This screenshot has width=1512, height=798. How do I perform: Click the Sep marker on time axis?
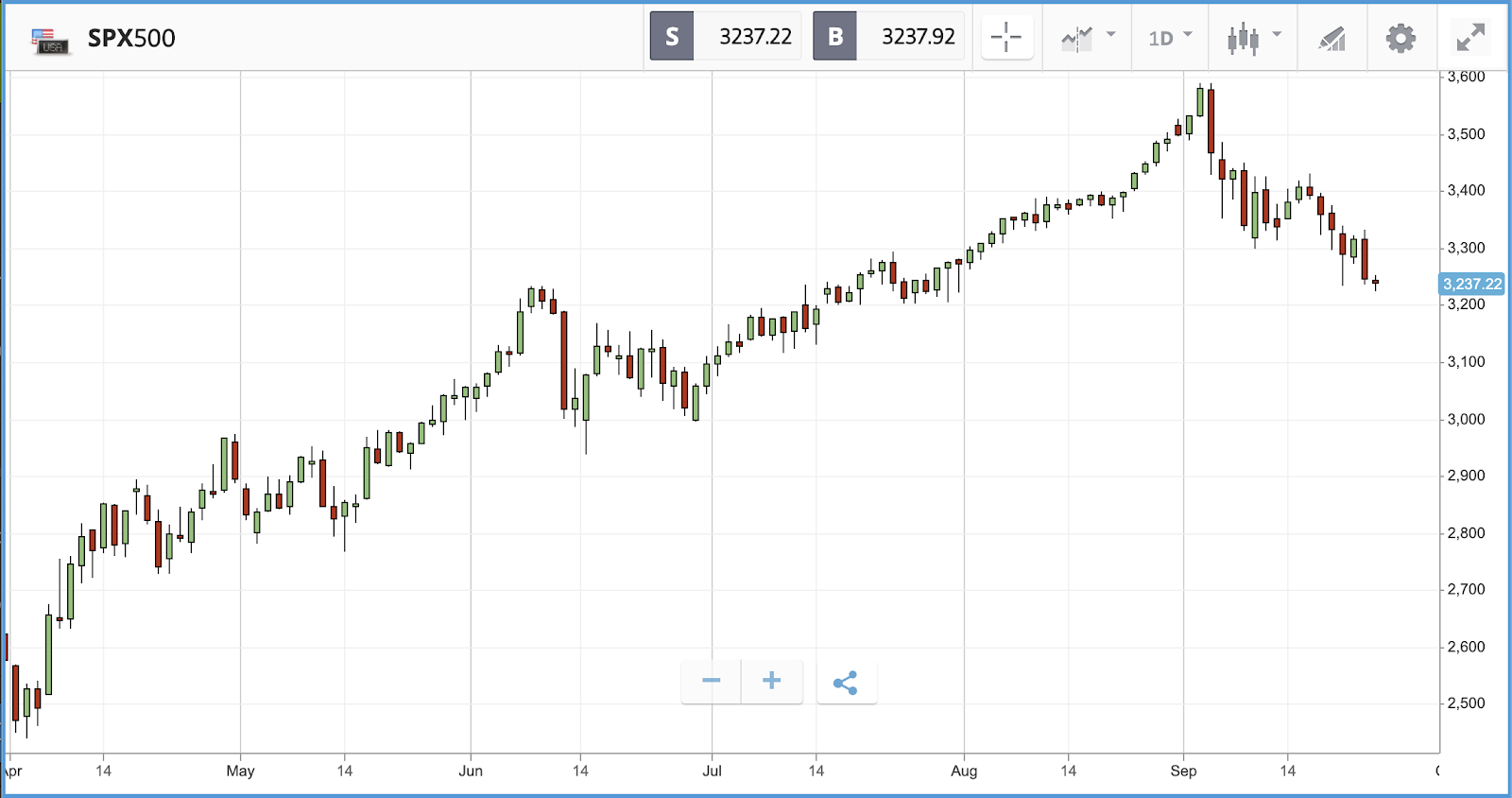point(1183,771)
